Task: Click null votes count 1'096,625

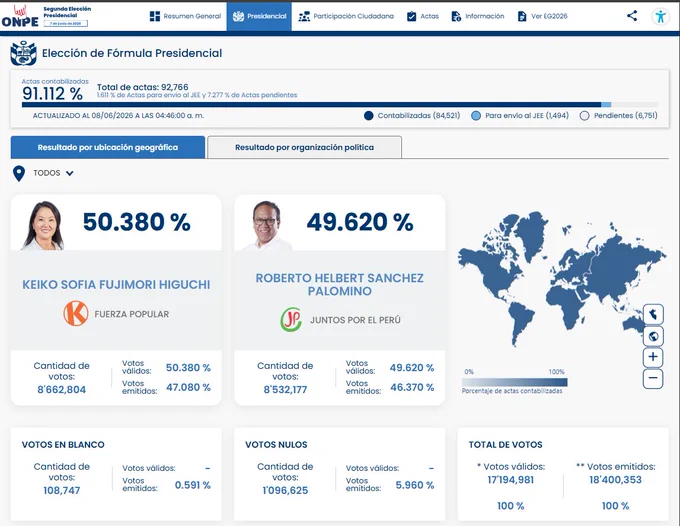Action: pos(285,490)
